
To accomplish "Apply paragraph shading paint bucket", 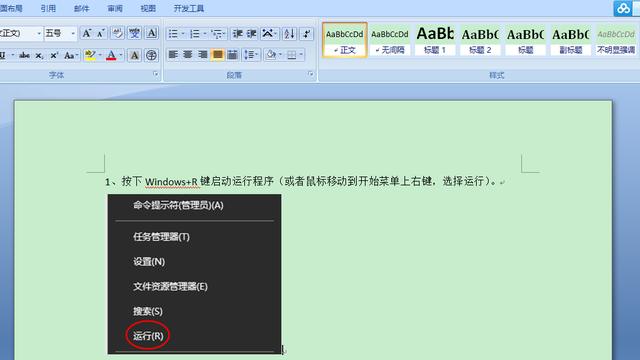I will tap(271, 55).
